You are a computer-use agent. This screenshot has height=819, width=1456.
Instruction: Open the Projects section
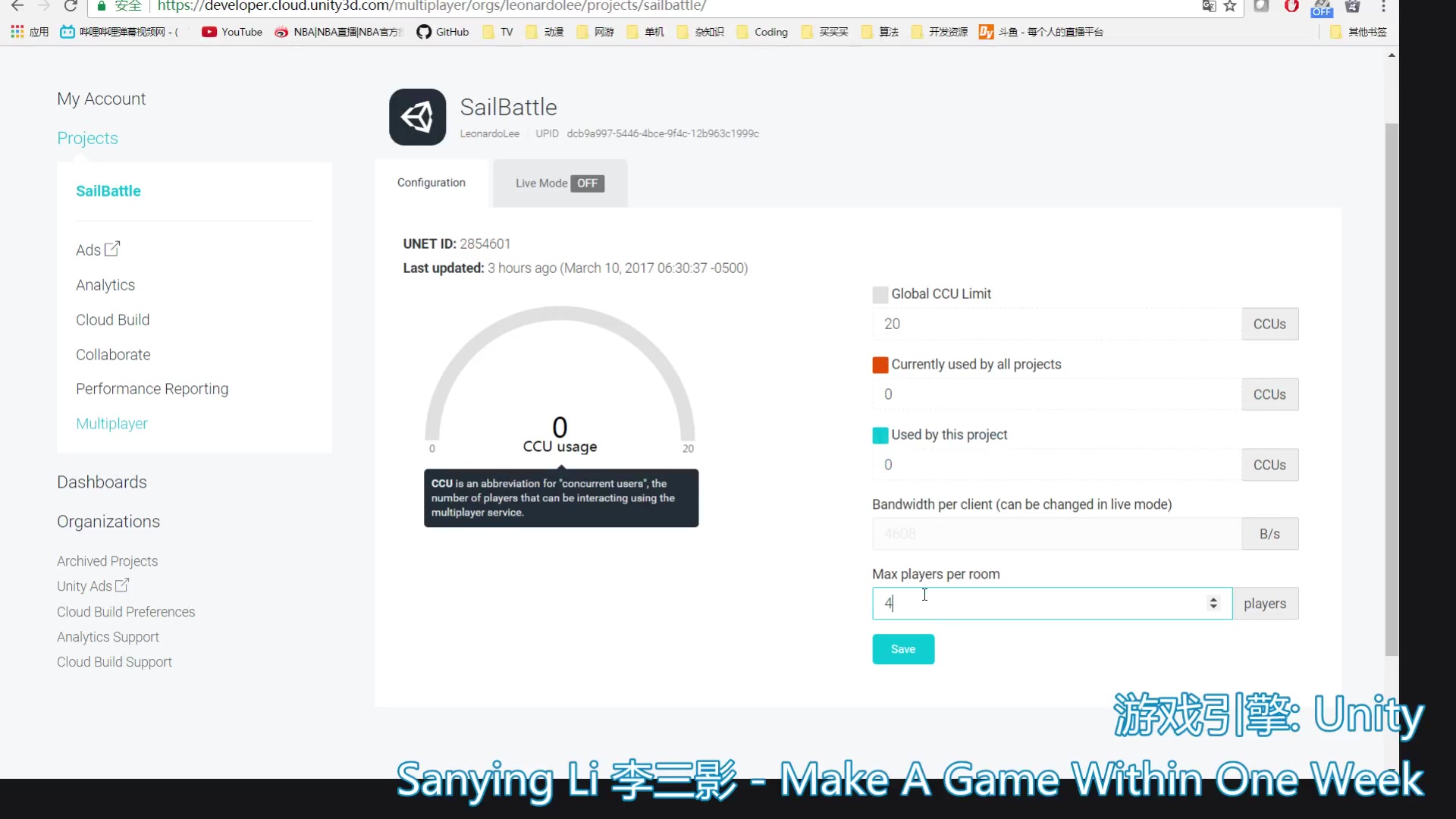[87, 138]
